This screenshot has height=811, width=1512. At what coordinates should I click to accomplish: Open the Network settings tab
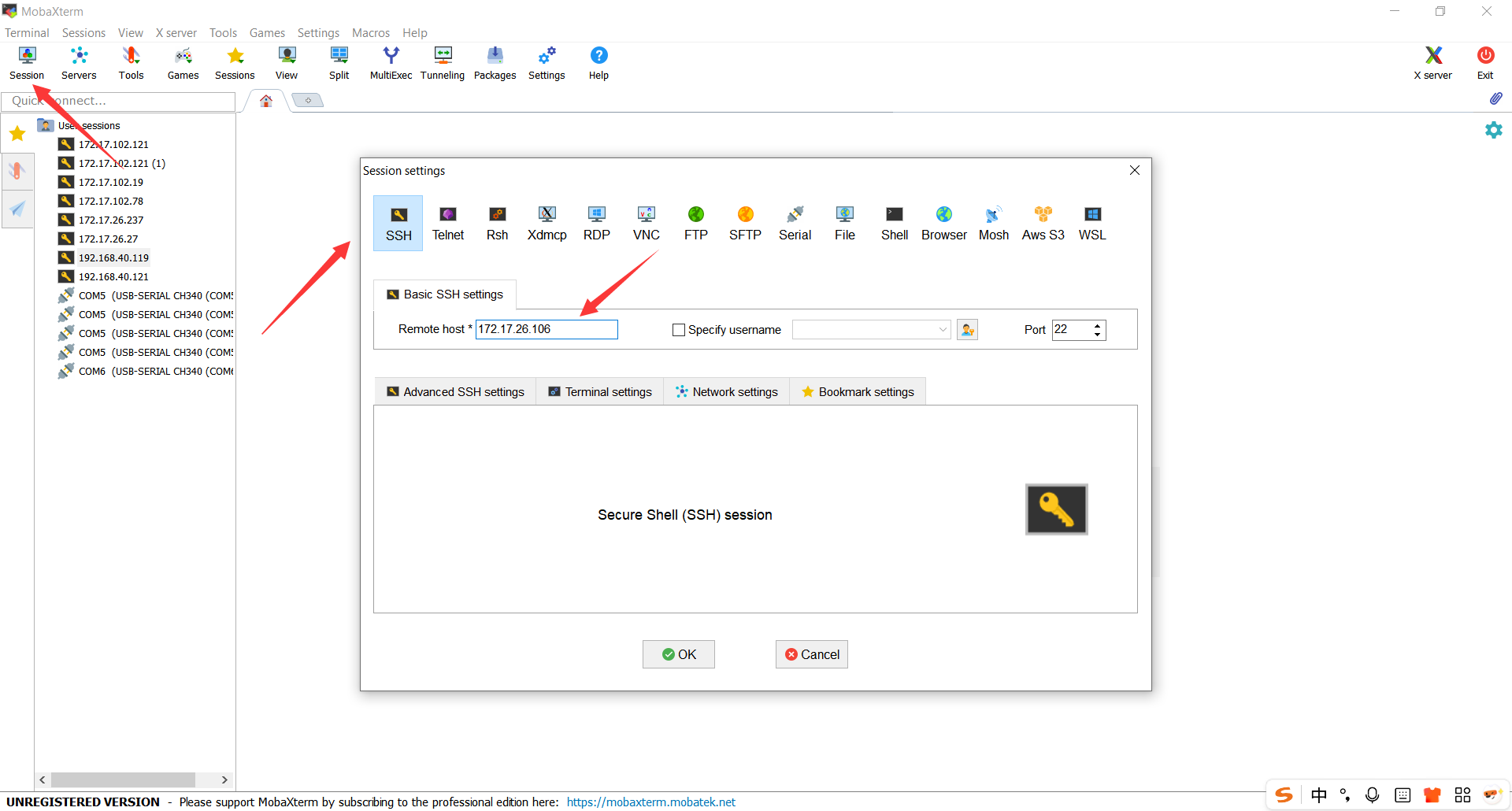[727, 392]
